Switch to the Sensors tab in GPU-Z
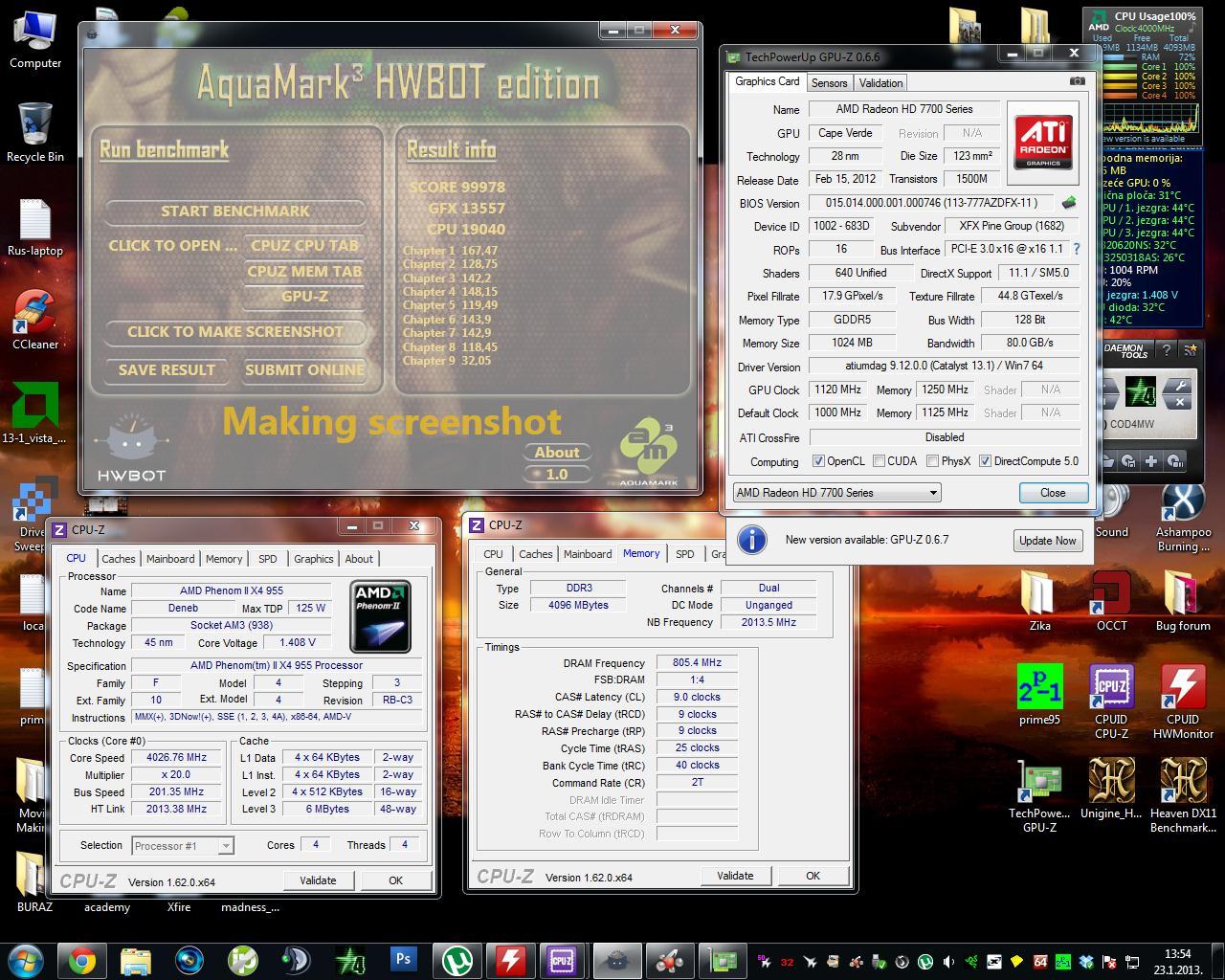Image resolution: width=1225 pixels, height=980 pixels. [829, 83]
